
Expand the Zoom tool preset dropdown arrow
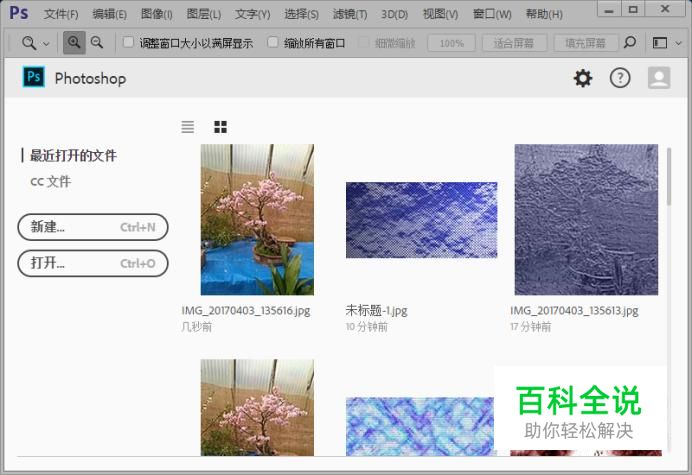tap(46, 44)
